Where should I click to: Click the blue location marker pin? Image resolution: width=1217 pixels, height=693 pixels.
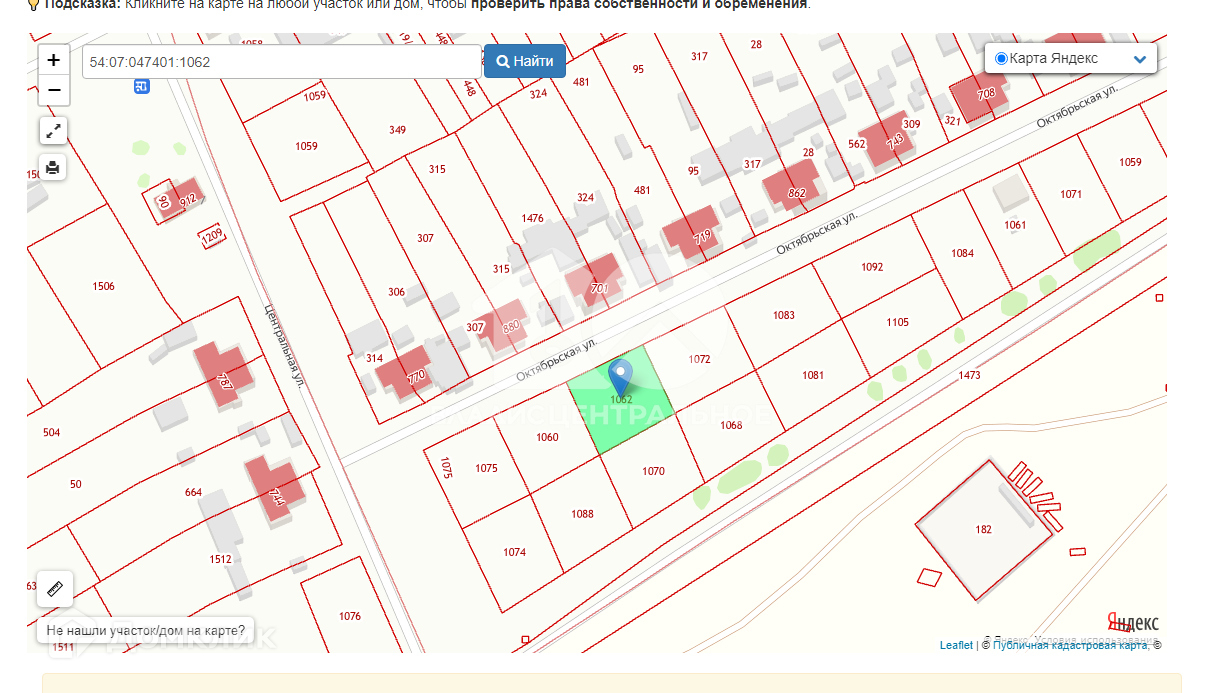click(621, 377)
